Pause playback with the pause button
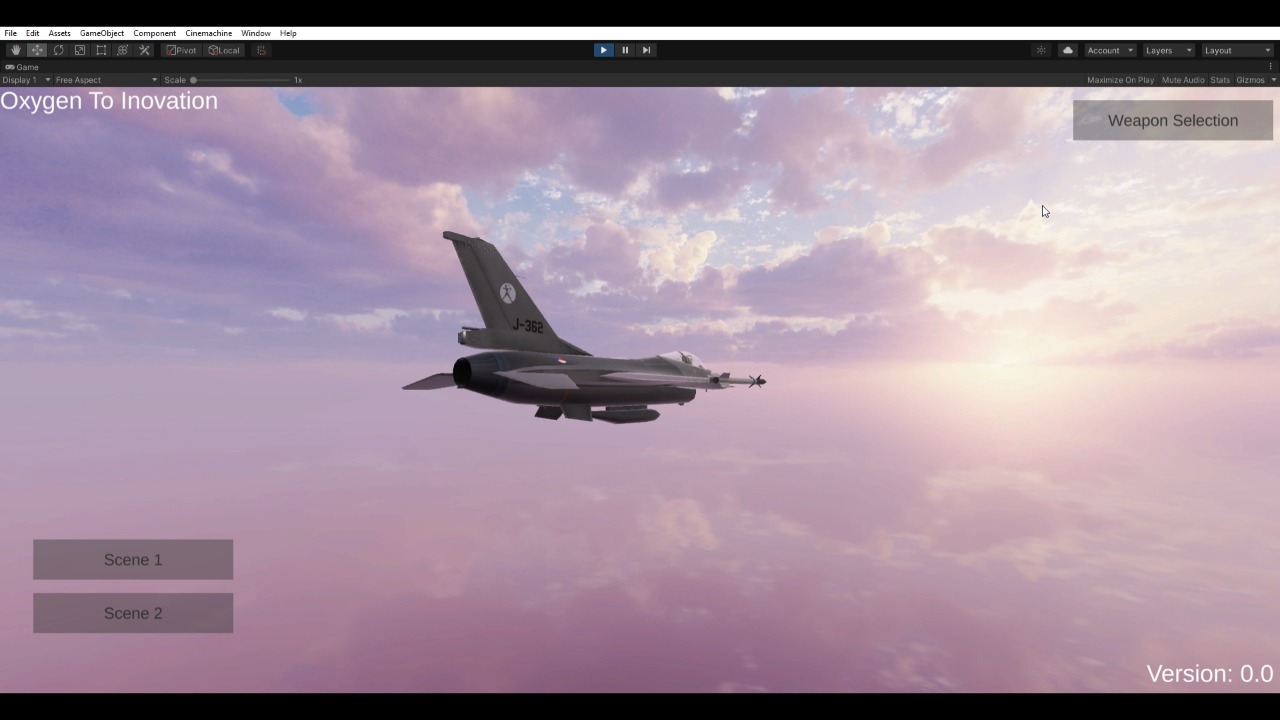Image resolution: width=1280 pixels, height=720 pixels. click(625, 50)
